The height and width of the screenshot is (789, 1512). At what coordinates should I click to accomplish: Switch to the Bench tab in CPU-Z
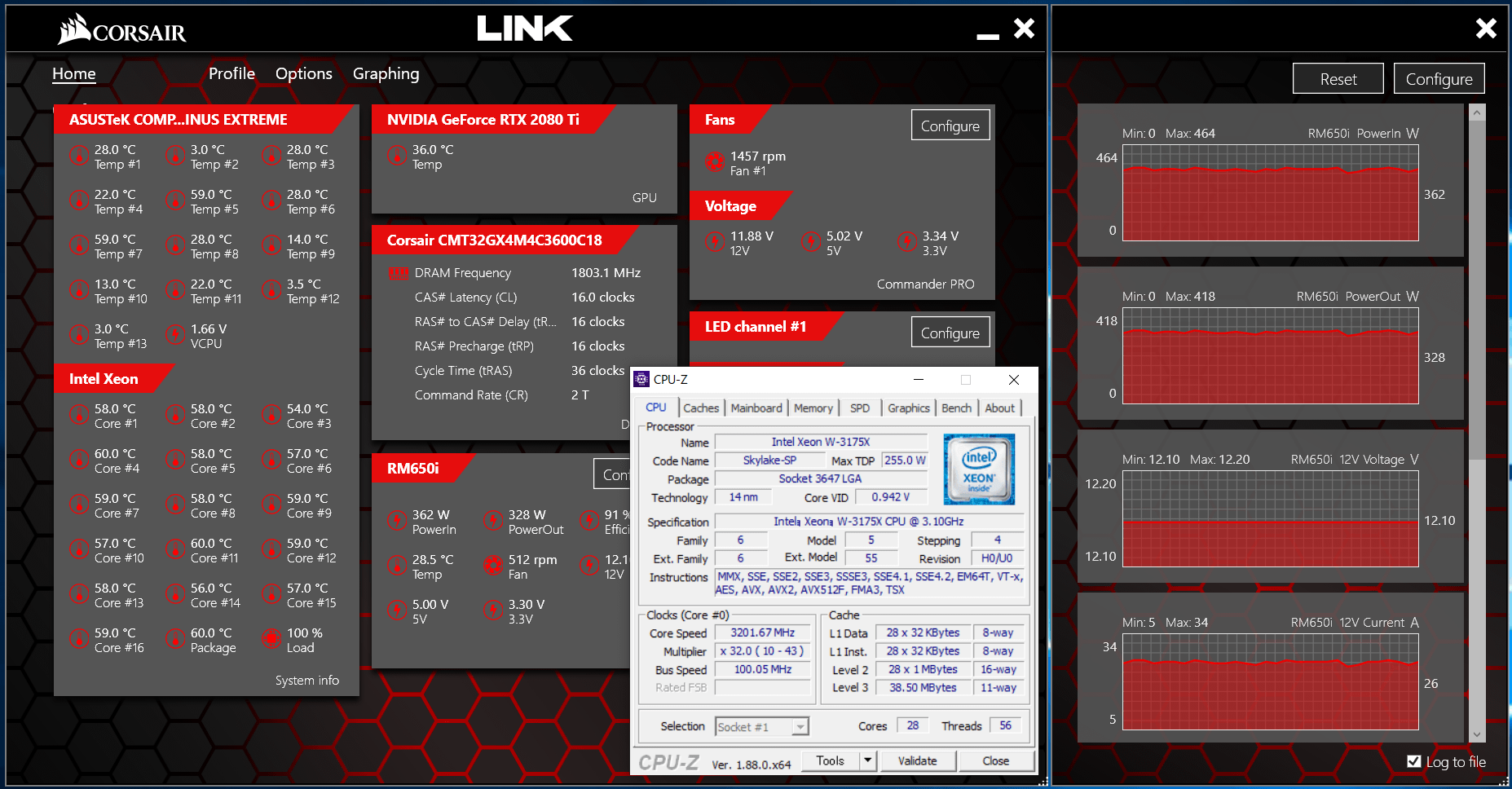pos(957,408)
